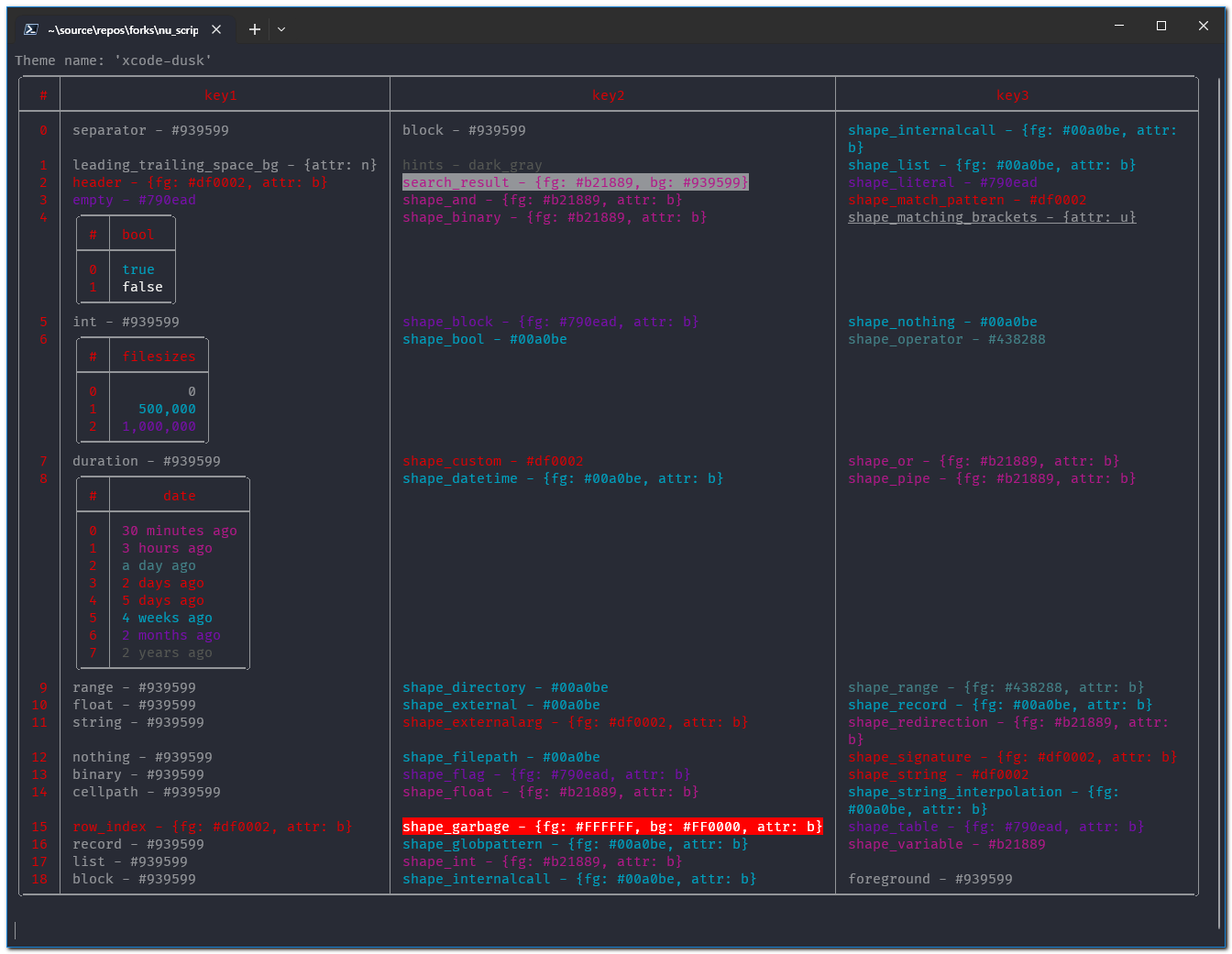This screenshot has width=1232, height=954.
Task: Click 'shape_literal - #790ead' text
Action: pyautogui.click(x=942, y=182)
